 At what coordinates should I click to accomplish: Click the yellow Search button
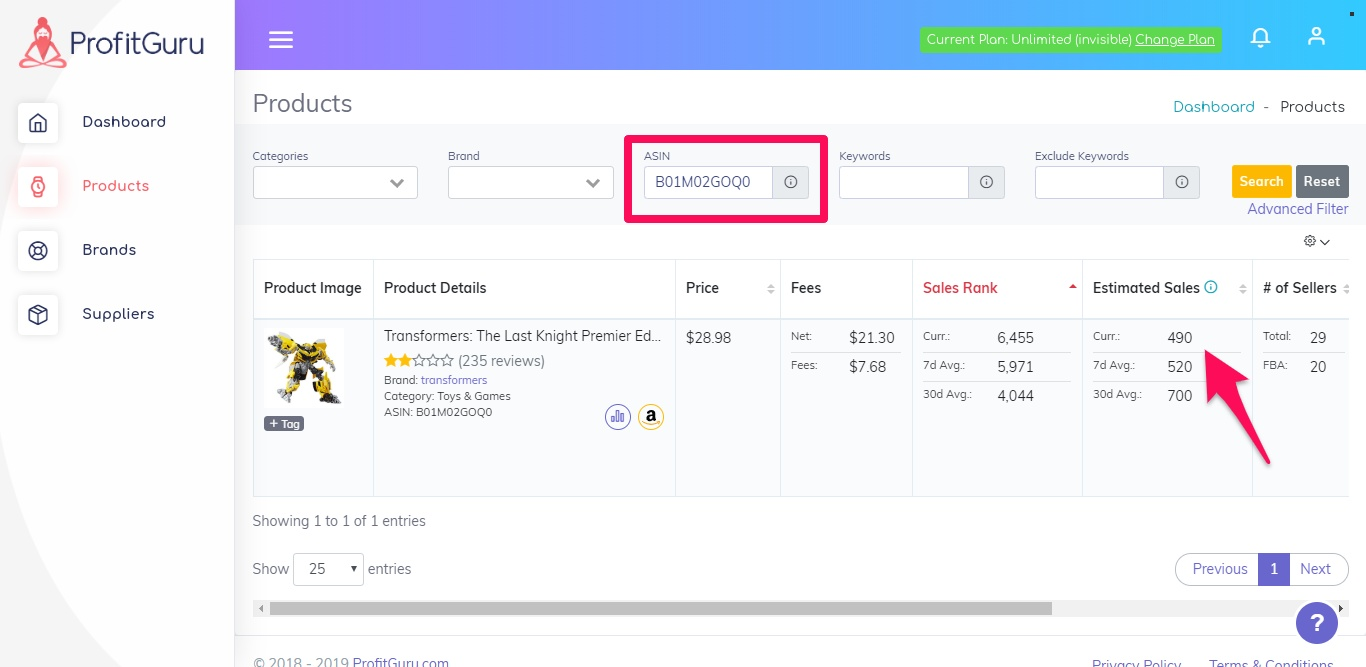point(1261,181)
